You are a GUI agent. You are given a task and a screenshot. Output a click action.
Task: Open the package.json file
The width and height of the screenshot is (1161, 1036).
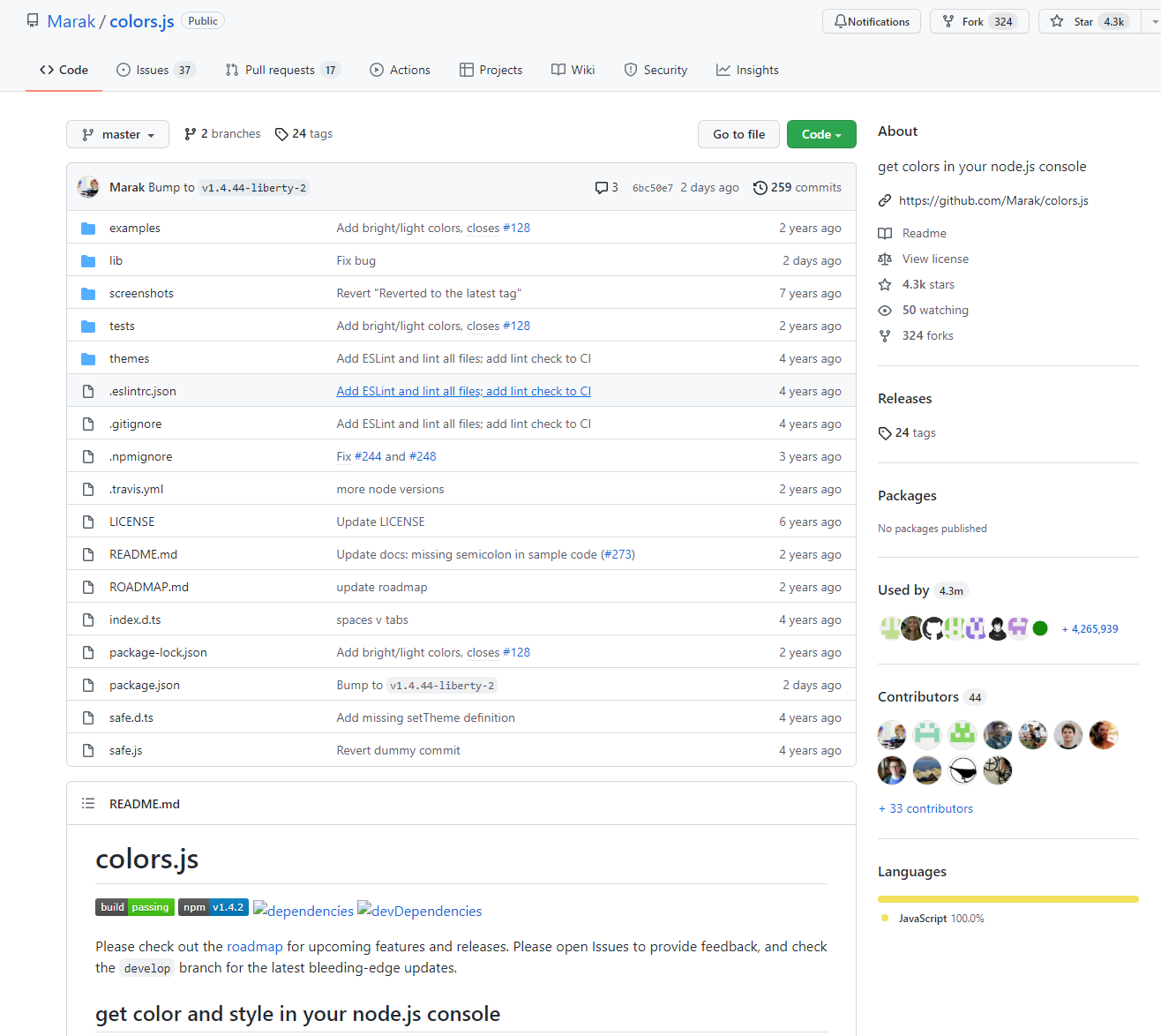point(145,686)
